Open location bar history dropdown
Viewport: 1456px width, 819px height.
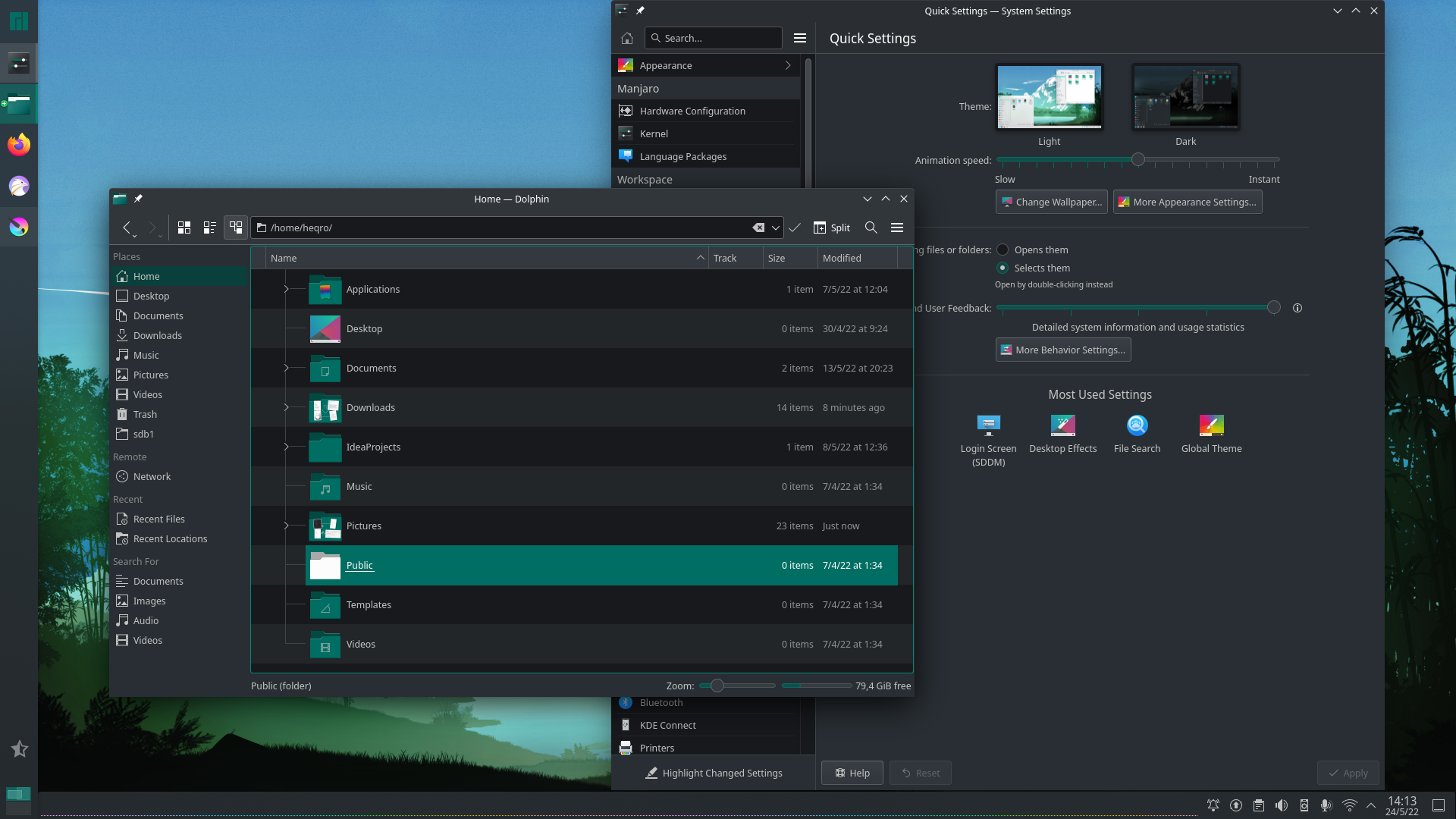775,227
